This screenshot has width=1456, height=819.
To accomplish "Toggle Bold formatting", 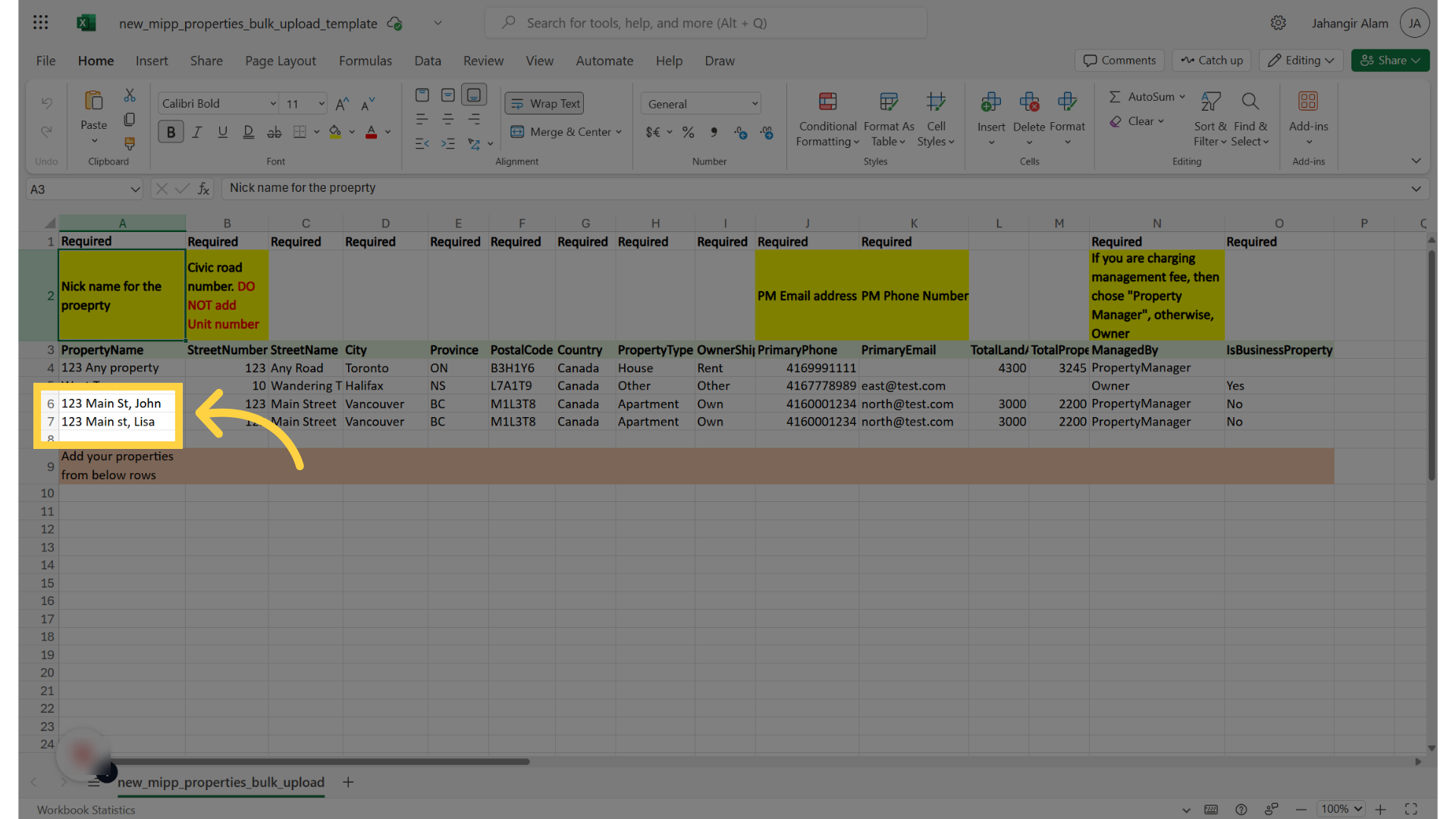I will coord(171,132).
